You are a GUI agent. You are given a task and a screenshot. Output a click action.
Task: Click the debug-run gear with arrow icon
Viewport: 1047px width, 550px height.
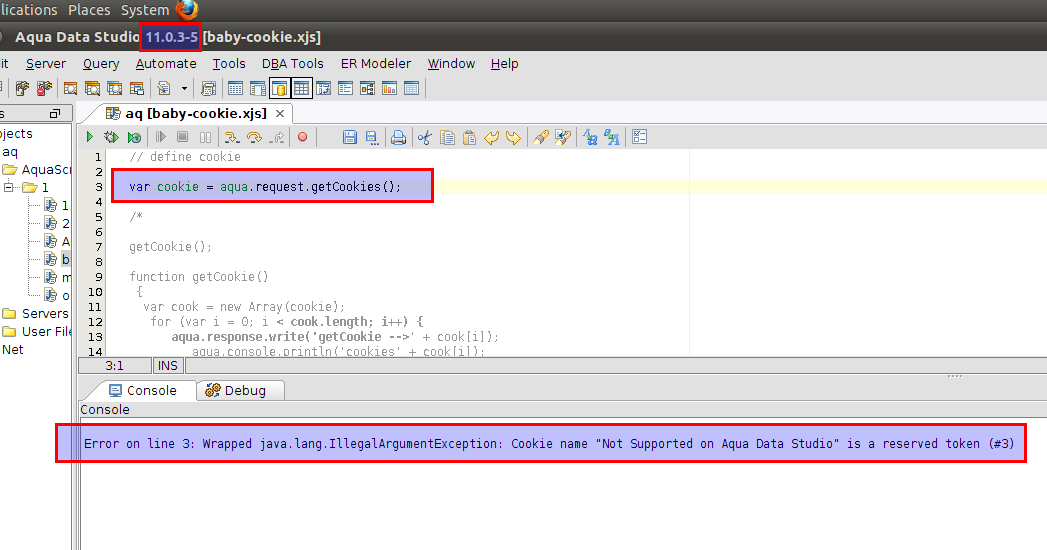(112, 137)
